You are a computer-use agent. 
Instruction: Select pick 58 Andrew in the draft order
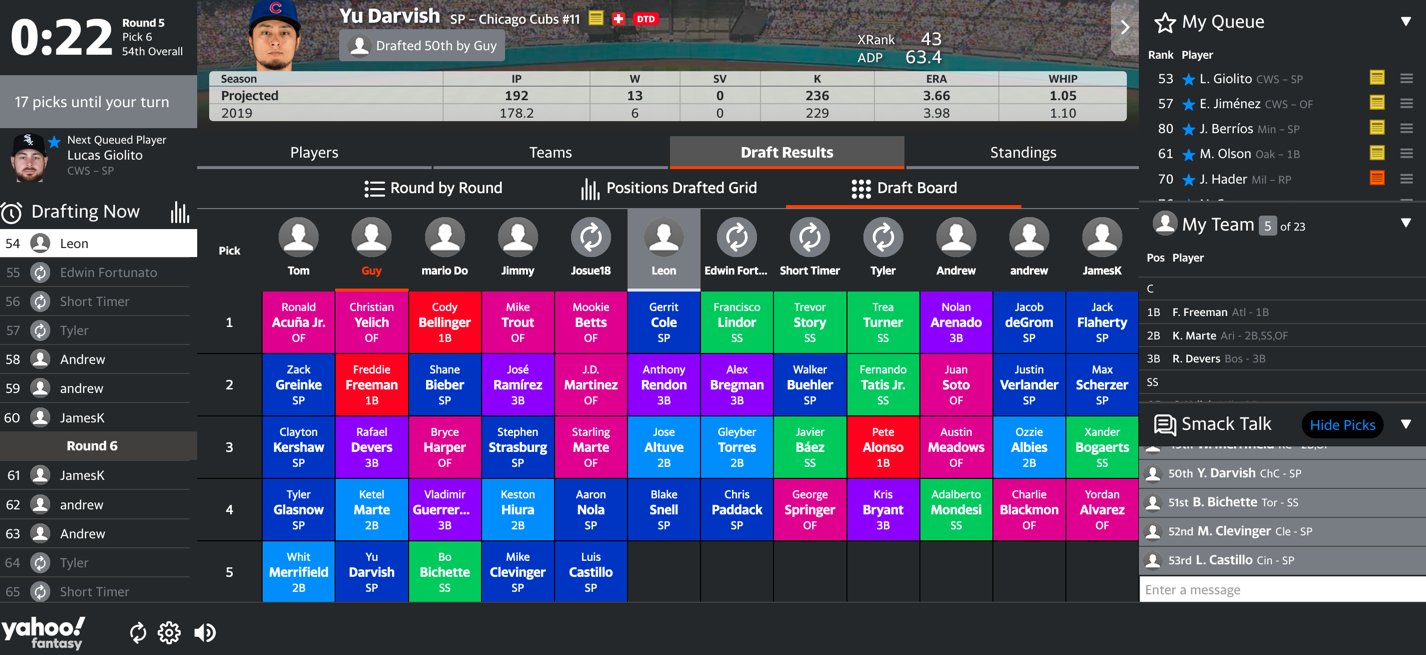98,359
